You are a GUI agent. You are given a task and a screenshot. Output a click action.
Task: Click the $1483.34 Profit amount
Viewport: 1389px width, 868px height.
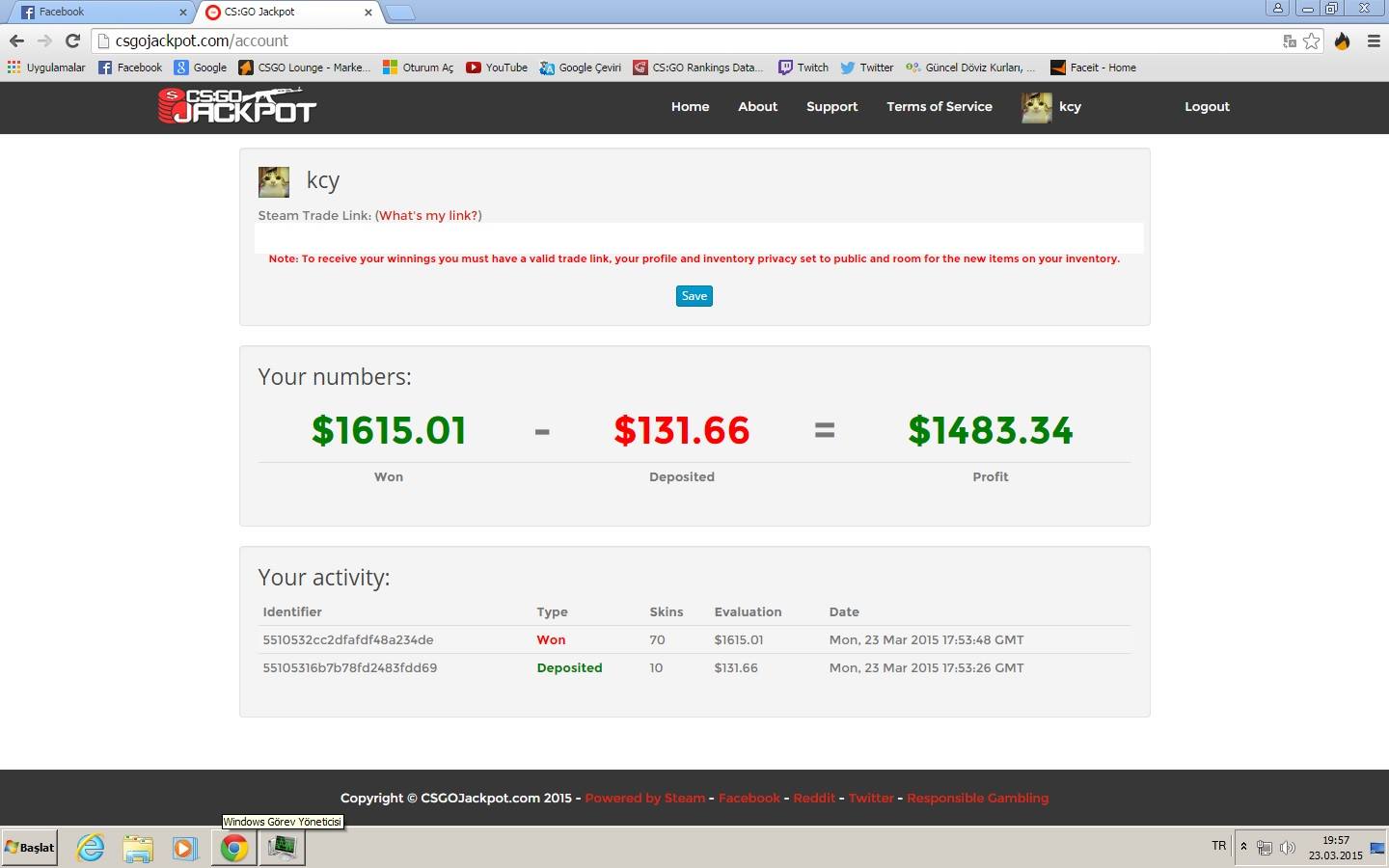991,430
